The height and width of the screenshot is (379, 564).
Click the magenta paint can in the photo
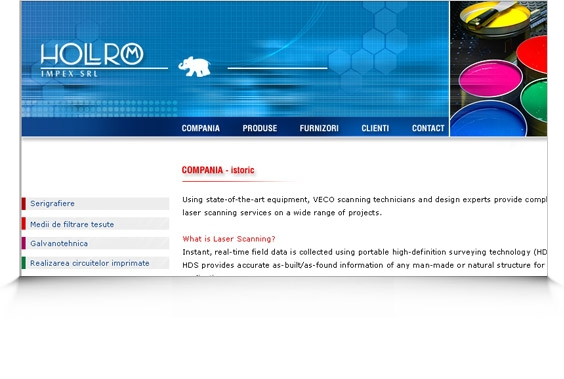490,79
